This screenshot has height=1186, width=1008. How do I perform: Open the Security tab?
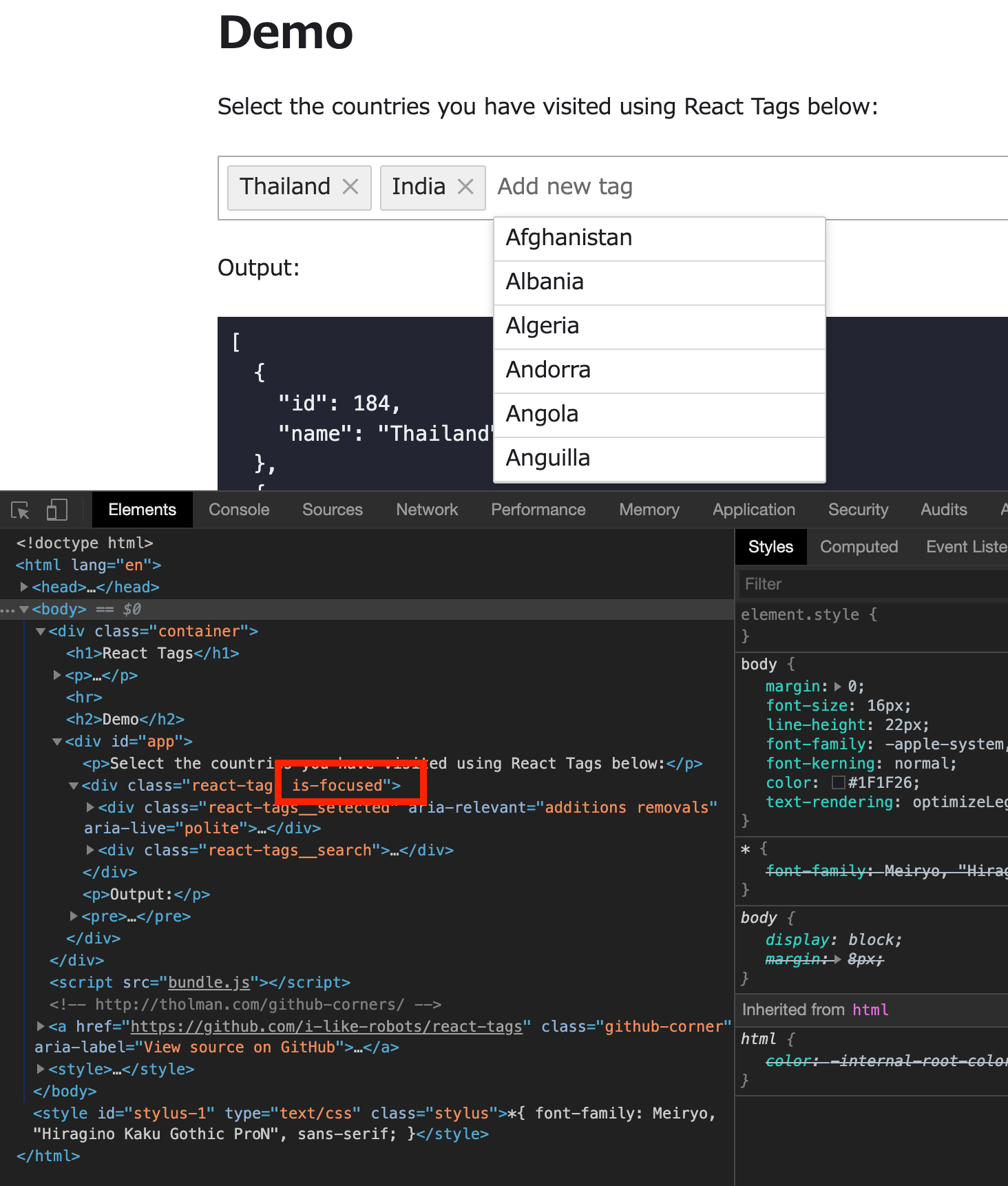[x=858, y=510]
